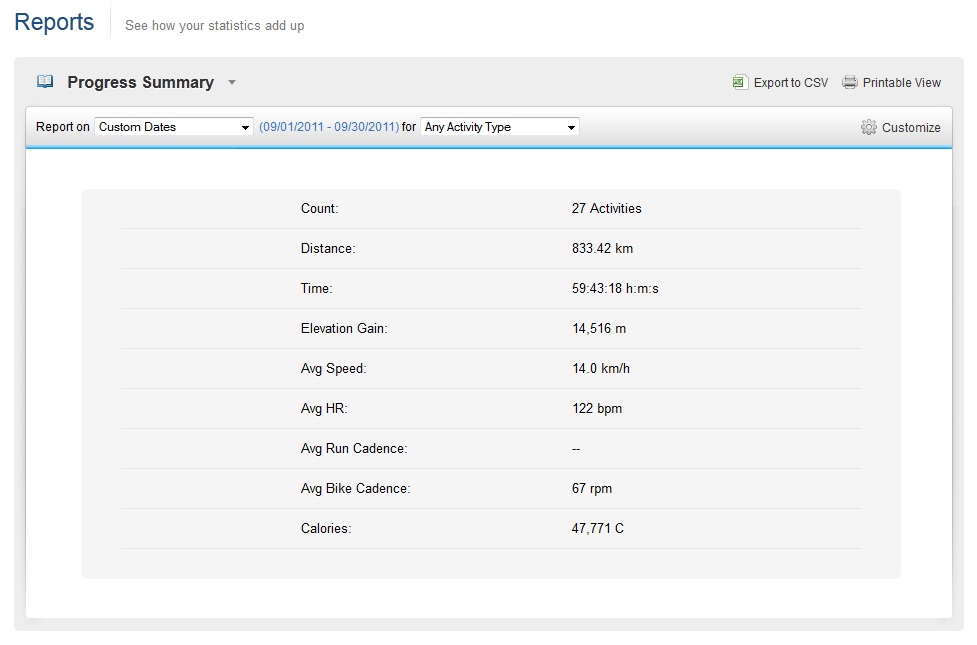Screen dimensions: 977x645
Task: Click the 47,771 C calories value
Action: (x=598, y=528)
